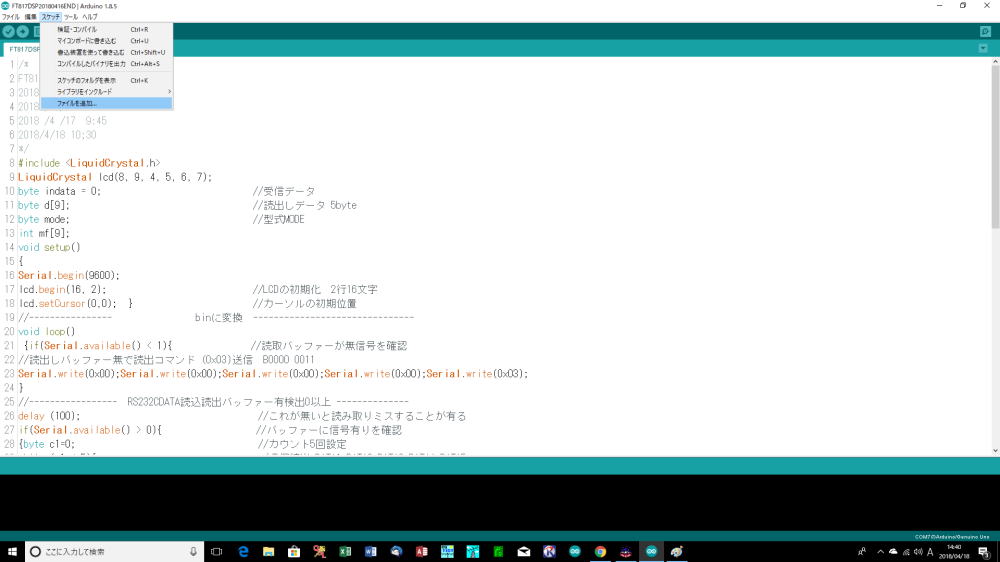Screen dimensions: 1000x562
Task: Open Microsoft Edge from the taskbar
Action: pyautogui.click(x=243, y=552)
